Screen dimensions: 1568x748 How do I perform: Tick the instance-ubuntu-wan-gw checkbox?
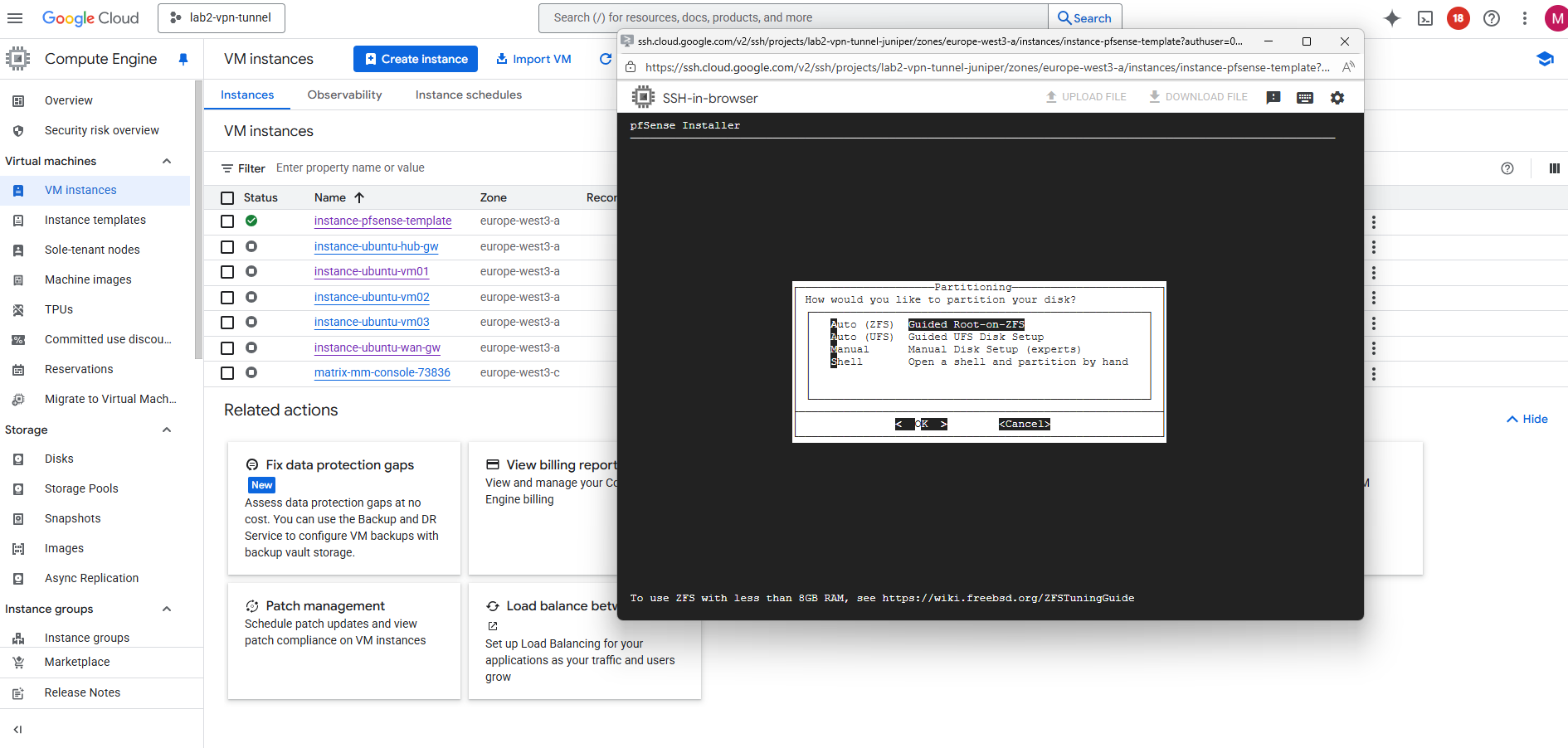(x=227, y=348)
